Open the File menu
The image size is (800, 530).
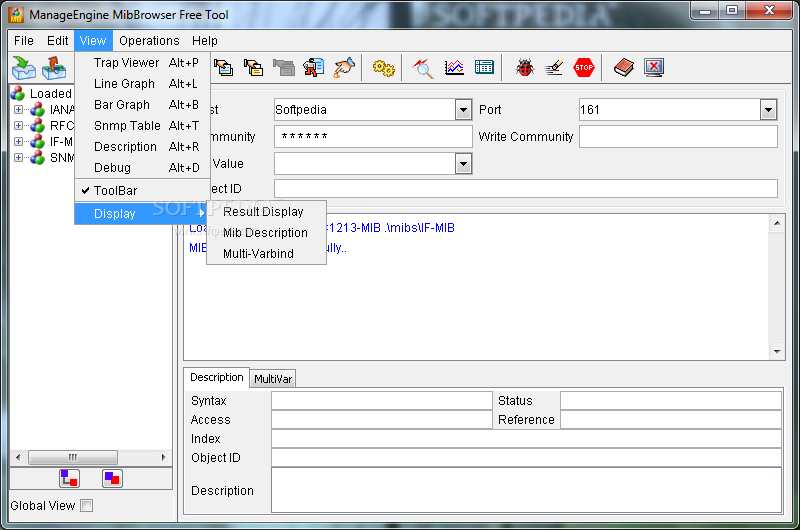23,41
